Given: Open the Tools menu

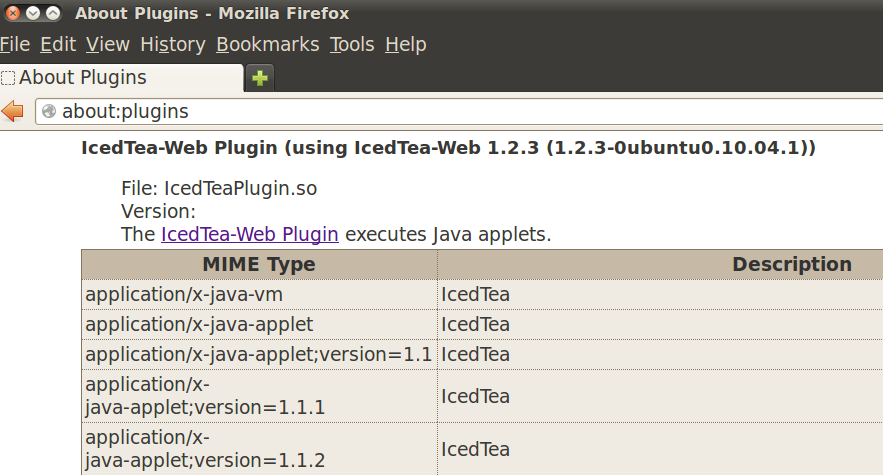Looking at the screenshot, I should (351, 44).
